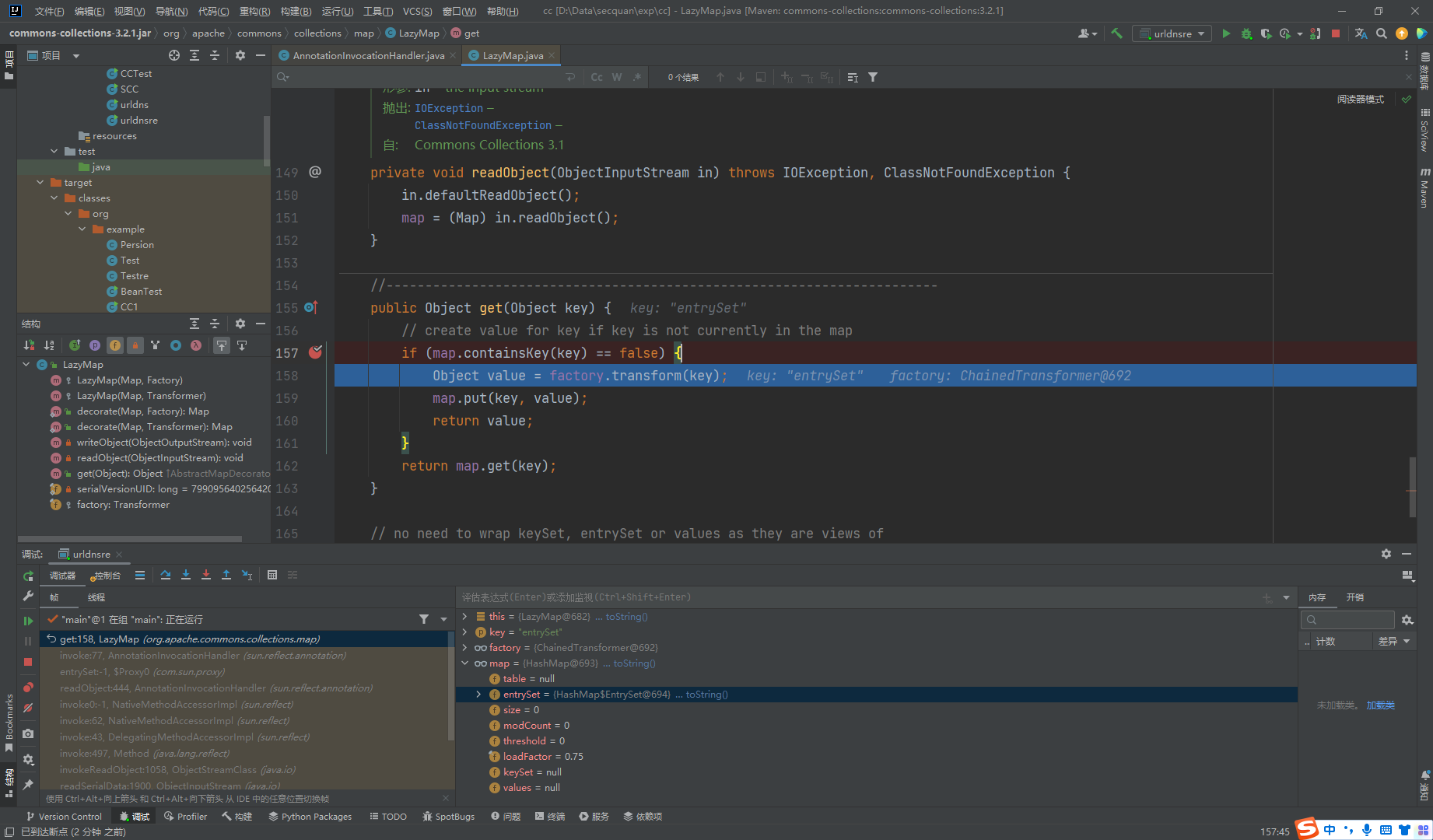Open urldnsre run configuration dropdown
Viewport: 1433px width, 840px height.
(1172, 33)
